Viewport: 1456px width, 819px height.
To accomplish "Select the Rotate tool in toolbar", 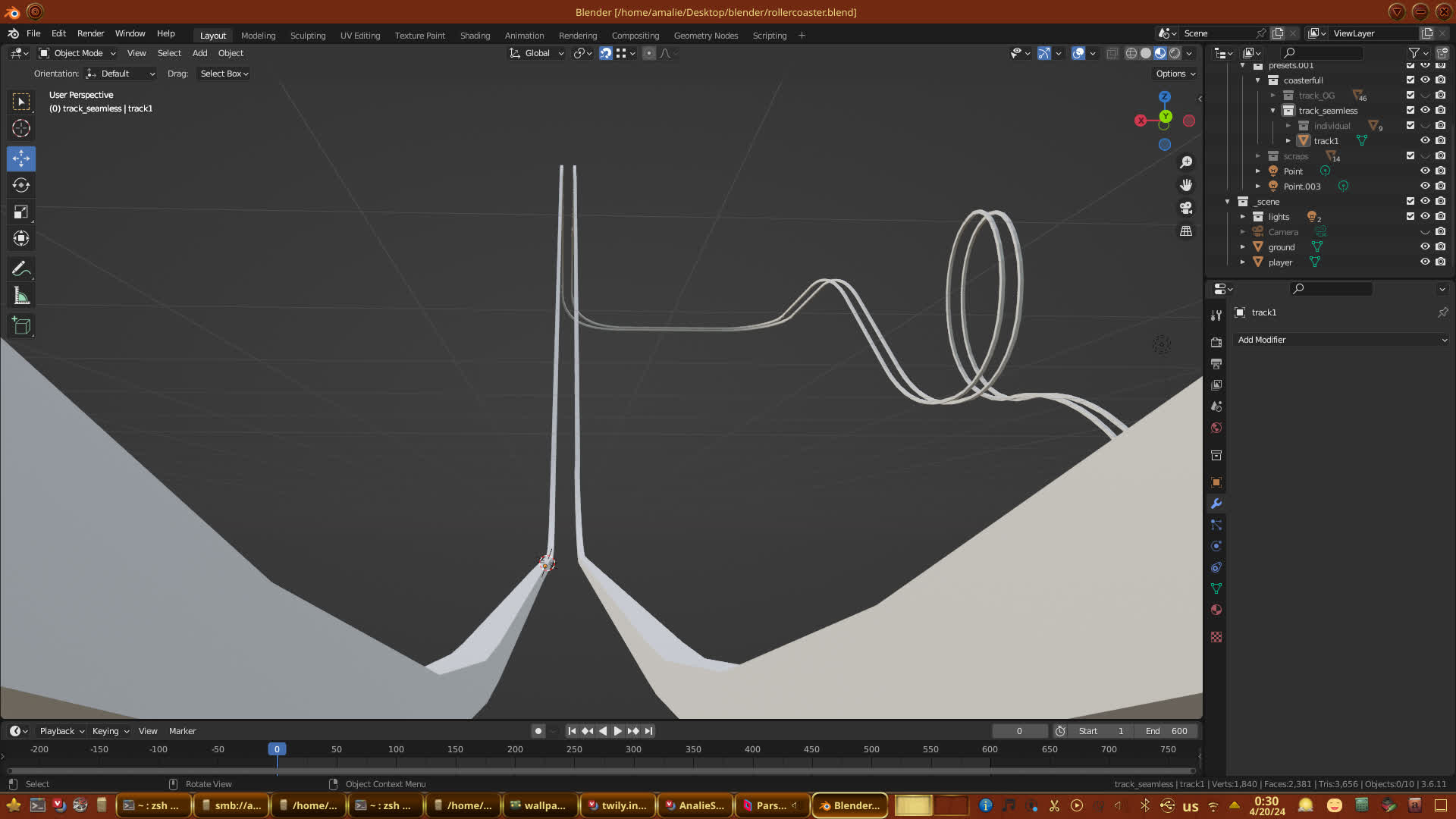I will pos(21,185).
